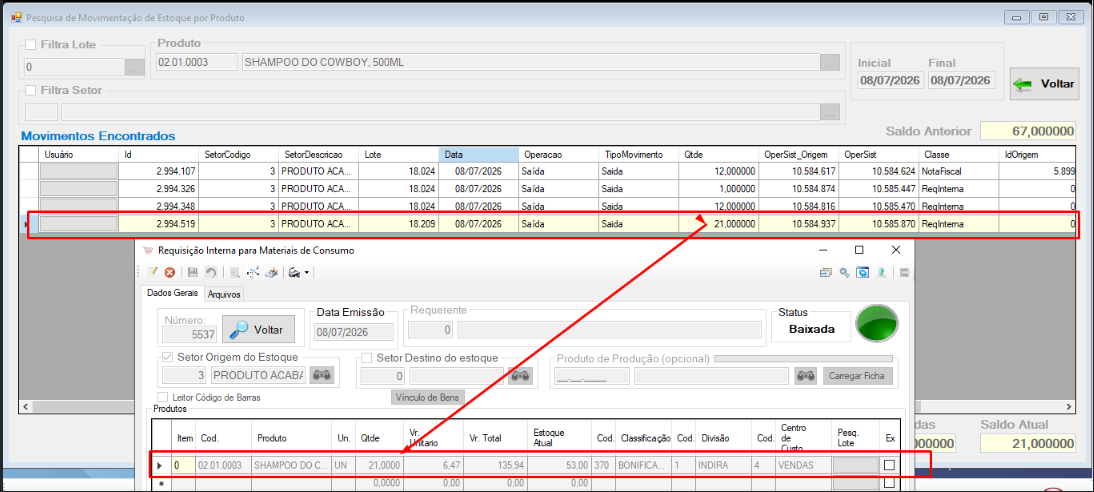The width and height of the screenshot is (1094, 492).
Task: Click the Id cell 2.994.107
Action: click(159, 170)
